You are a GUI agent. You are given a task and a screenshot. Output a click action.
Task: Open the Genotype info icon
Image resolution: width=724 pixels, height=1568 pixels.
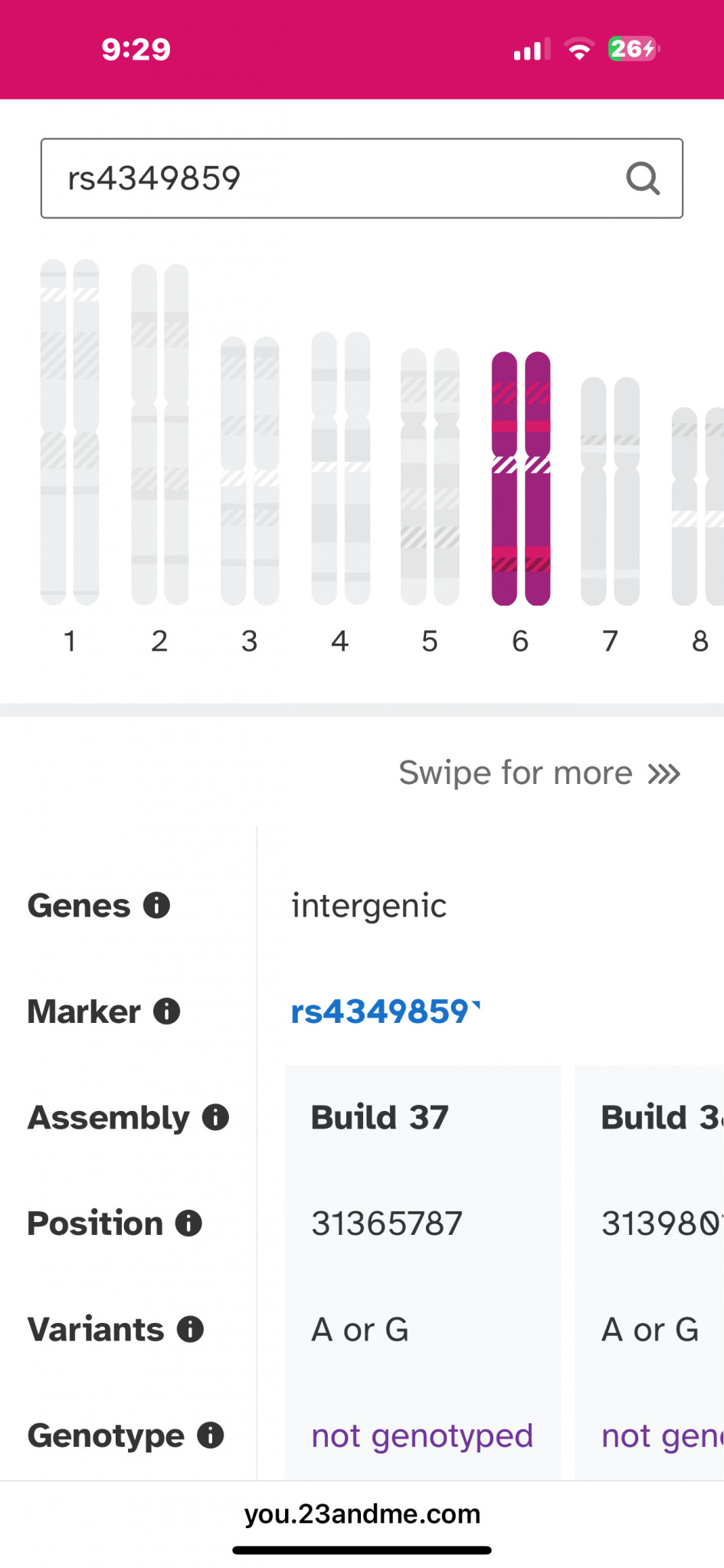point(210,1436)
